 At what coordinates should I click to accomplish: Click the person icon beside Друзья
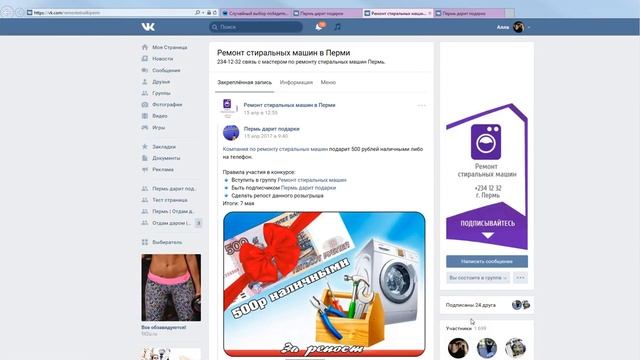144,82
